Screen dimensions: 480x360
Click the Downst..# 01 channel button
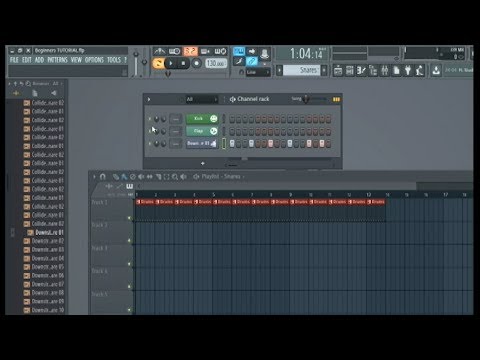pyautogui.click(x=202, y=143)
